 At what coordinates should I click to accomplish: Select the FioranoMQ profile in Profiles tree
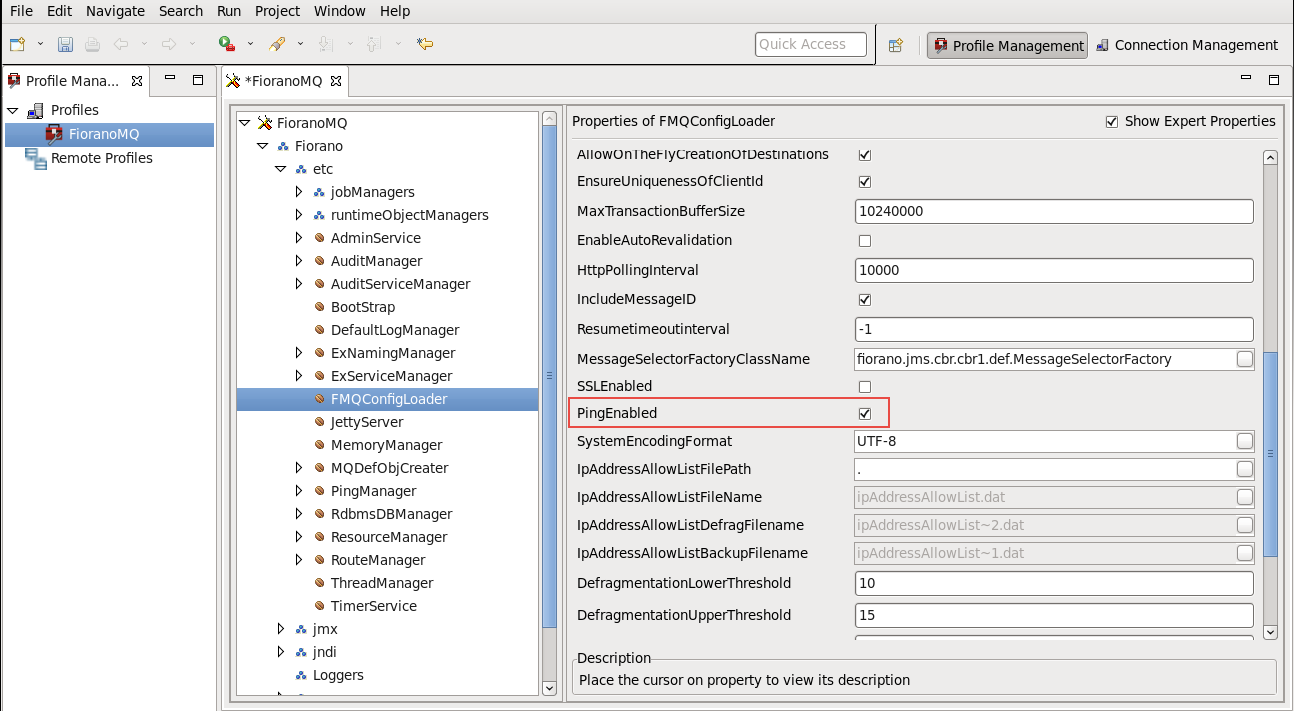pyautogui.click(x=103, y=134)
